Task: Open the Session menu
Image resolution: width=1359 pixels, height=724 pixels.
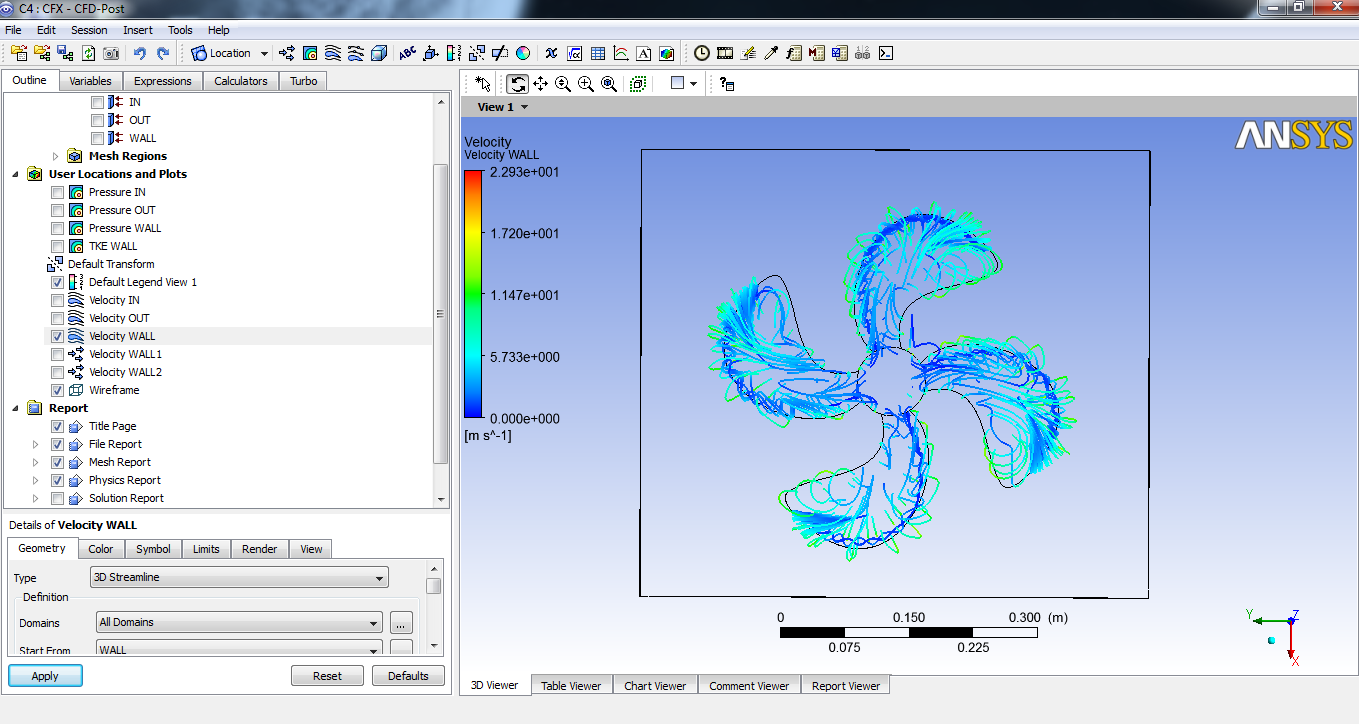Action: 89,30
